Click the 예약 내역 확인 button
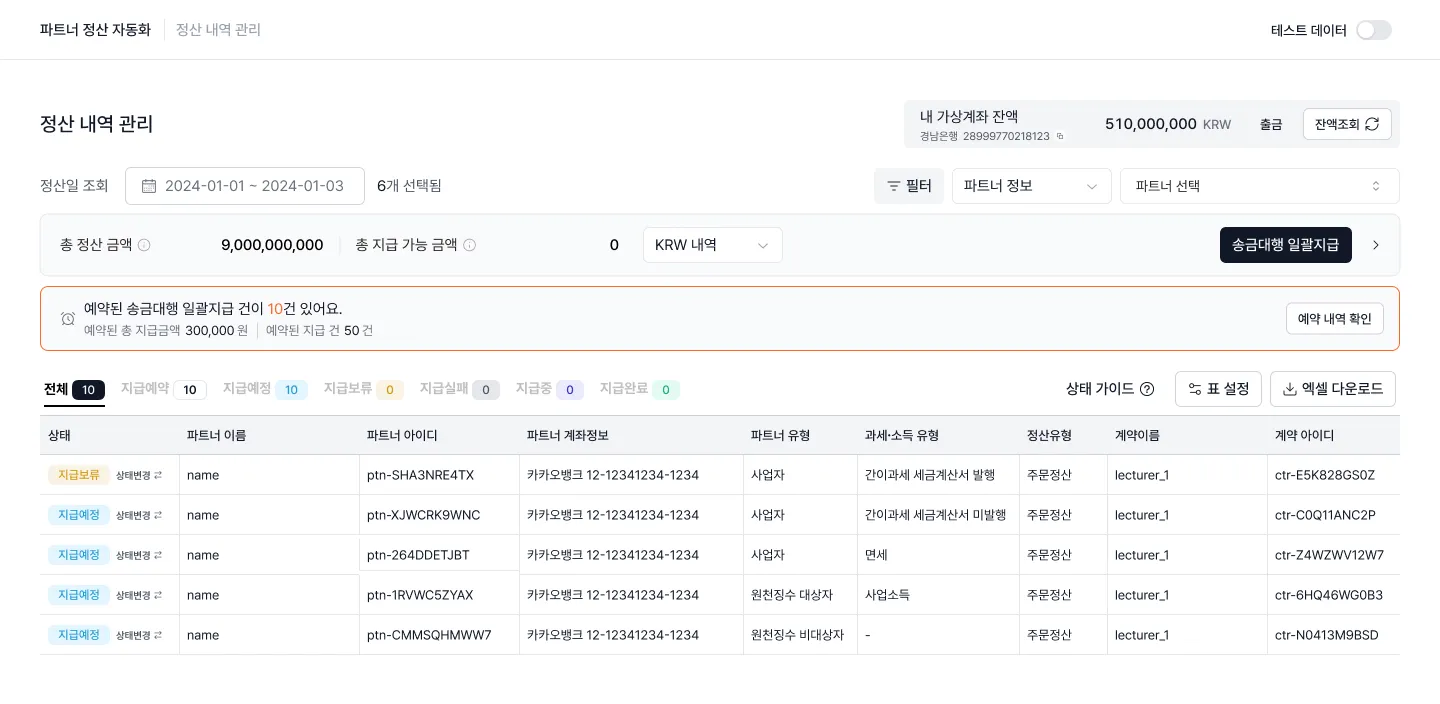 (x=1334, y=318)
